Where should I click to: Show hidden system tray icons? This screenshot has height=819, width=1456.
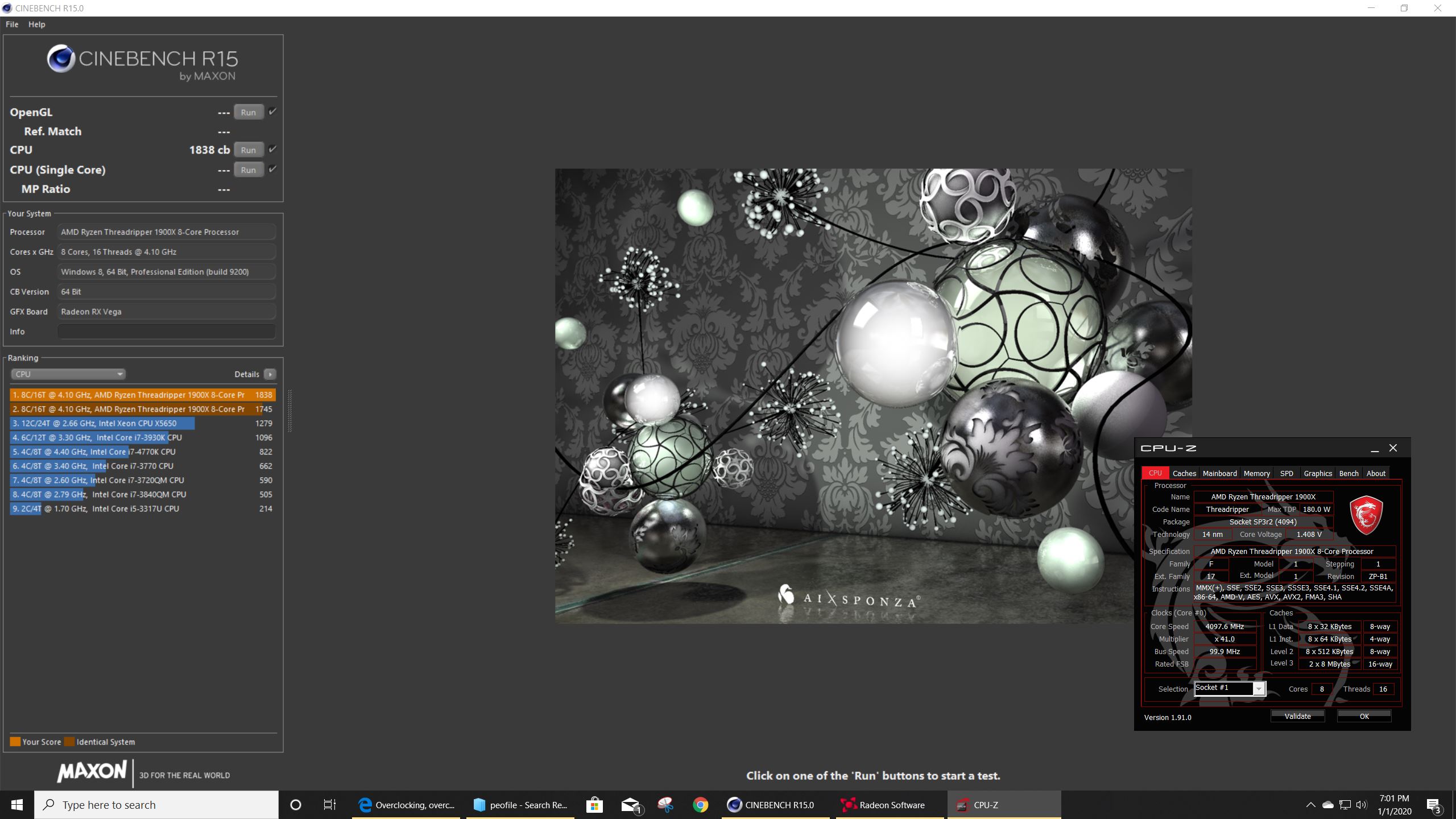pos(1310,805)
